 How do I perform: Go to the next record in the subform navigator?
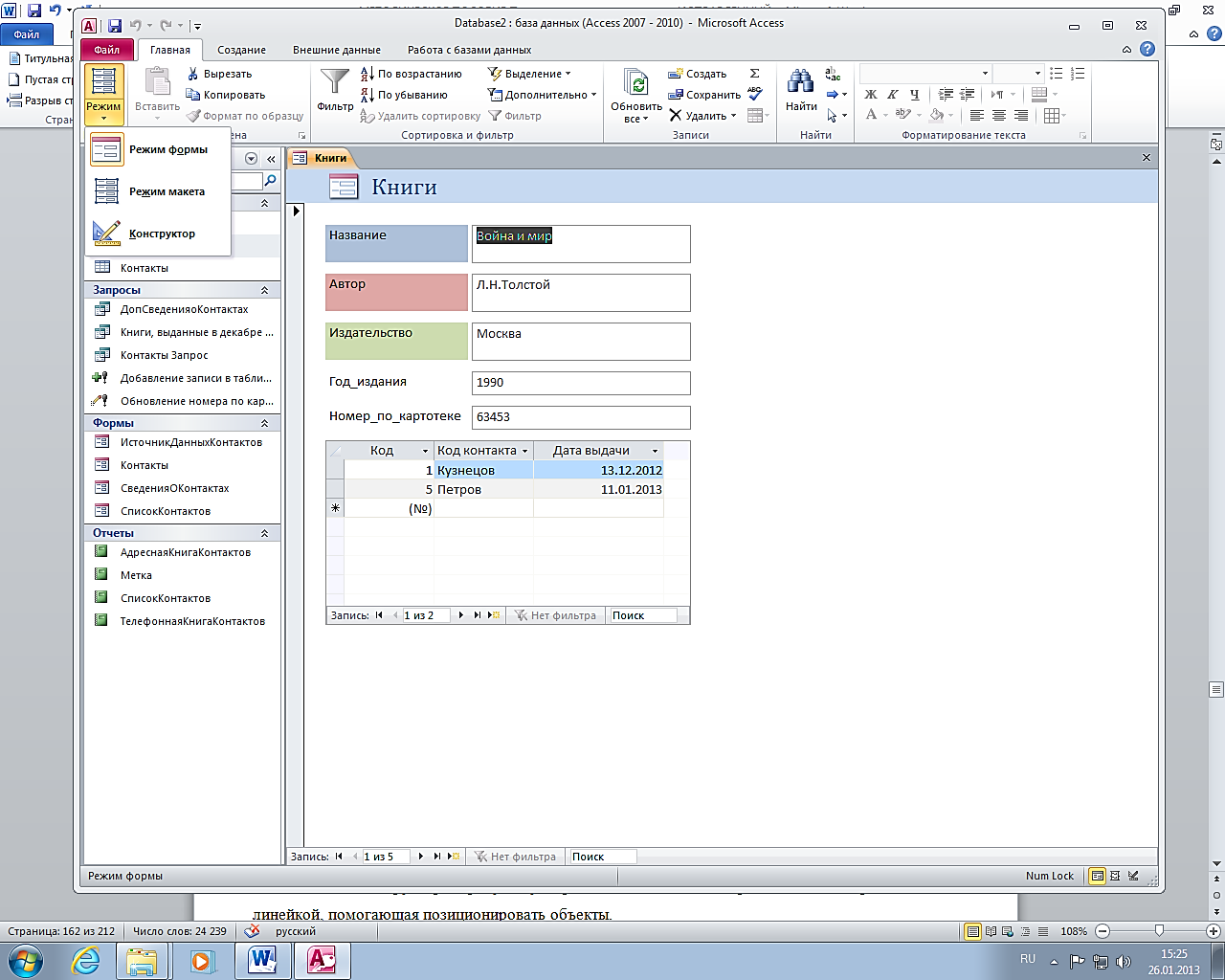pos(460,615)
